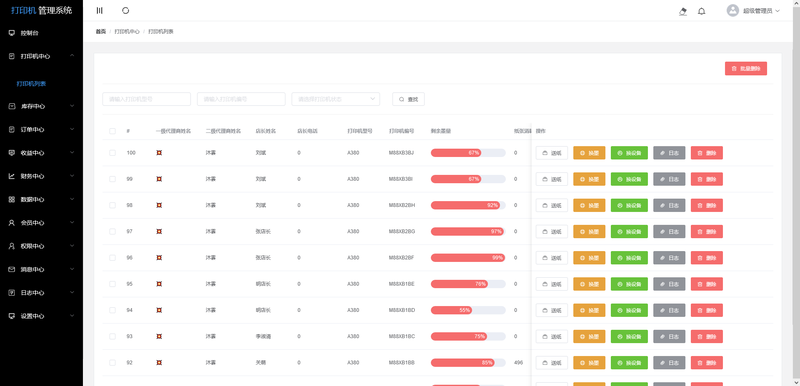Click the red batch delete button
800x386 pixels.
[745, 68]
